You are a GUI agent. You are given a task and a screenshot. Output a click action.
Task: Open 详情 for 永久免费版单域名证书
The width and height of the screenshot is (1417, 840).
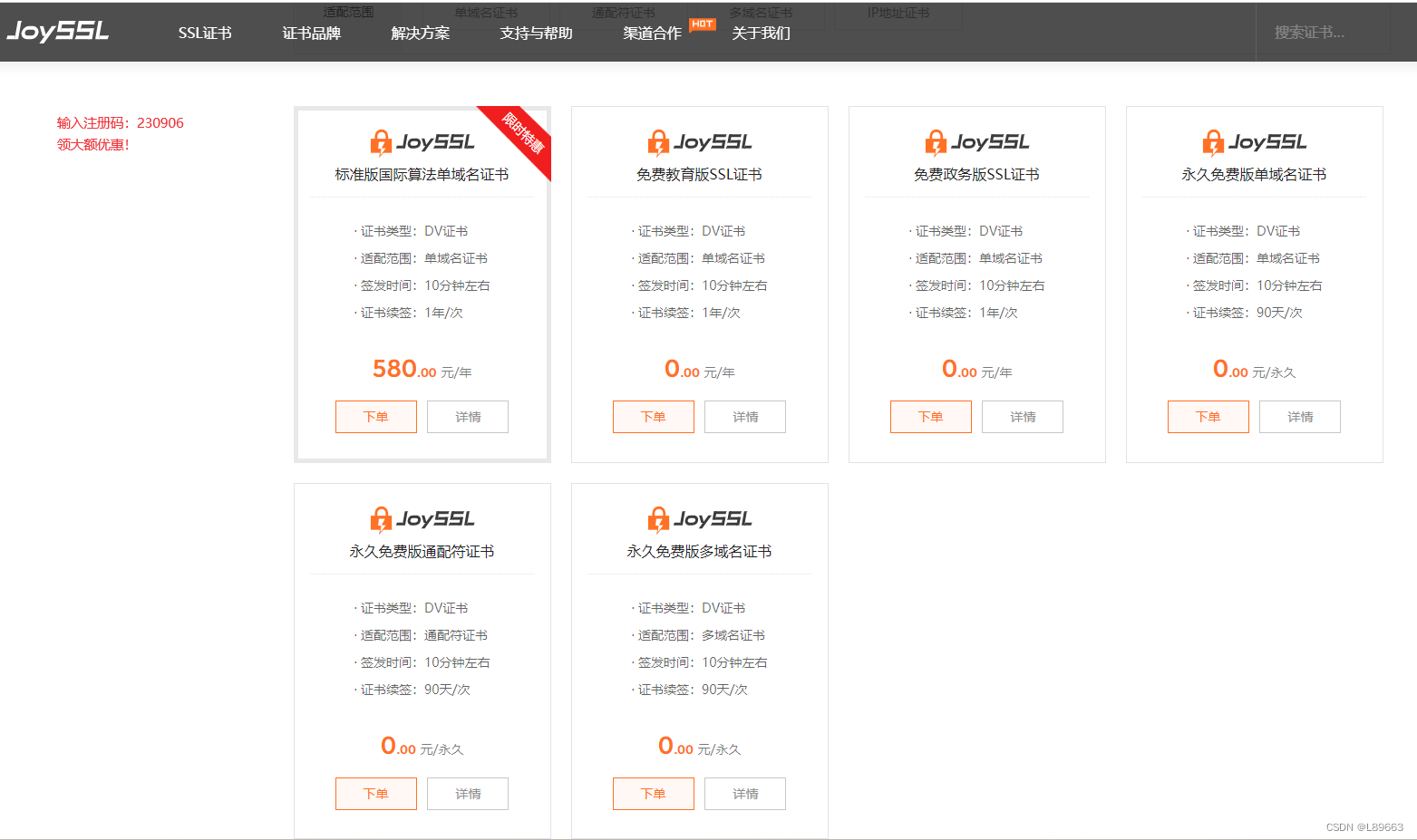[1300, 417]
